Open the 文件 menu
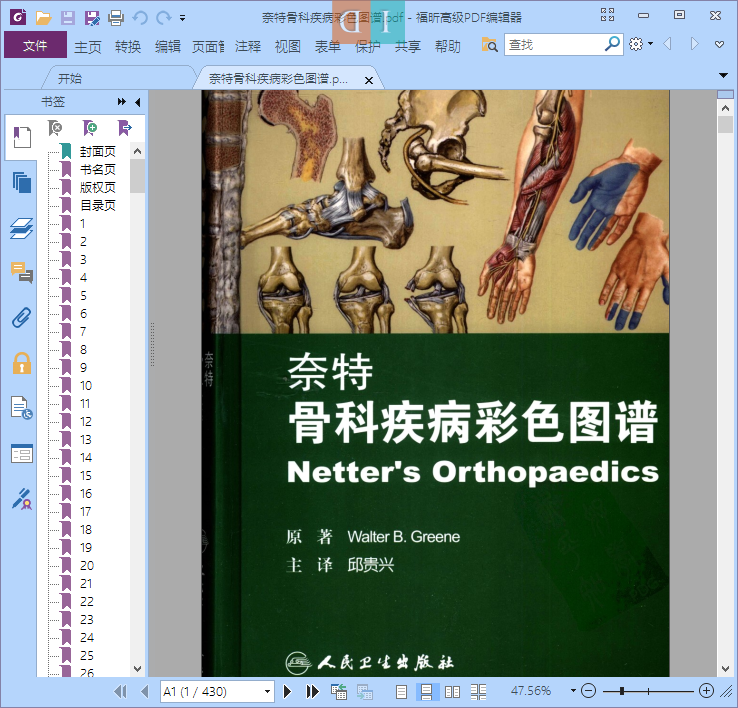This screenshot has width=738, height=708. [x=35, y=45]
